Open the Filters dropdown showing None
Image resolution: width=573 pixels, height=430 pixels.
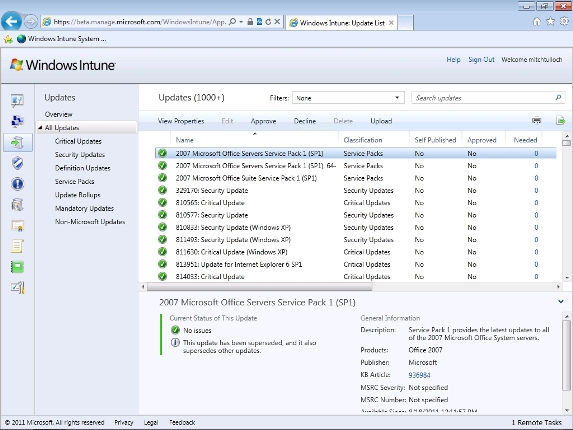click(x=348, y=98)
